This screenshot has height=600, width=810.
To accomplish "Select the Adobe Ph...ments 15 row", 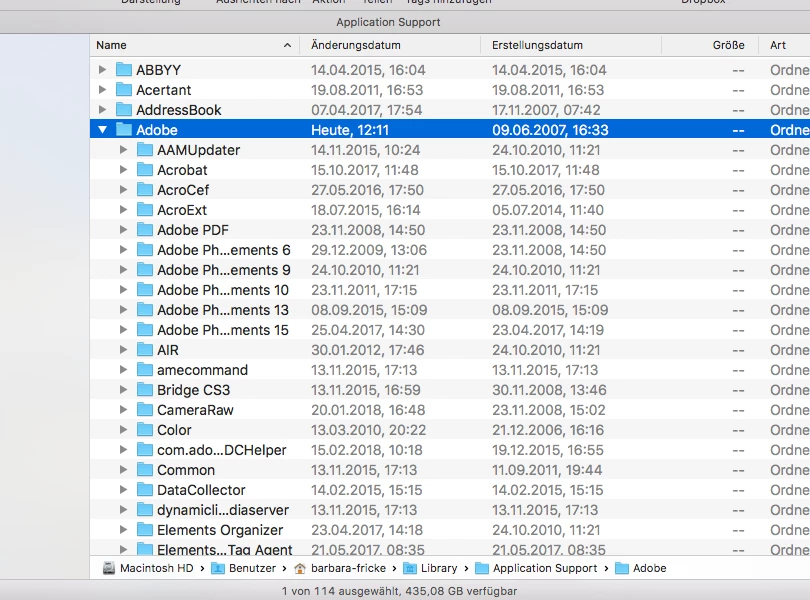I will [x=450, y=330].
